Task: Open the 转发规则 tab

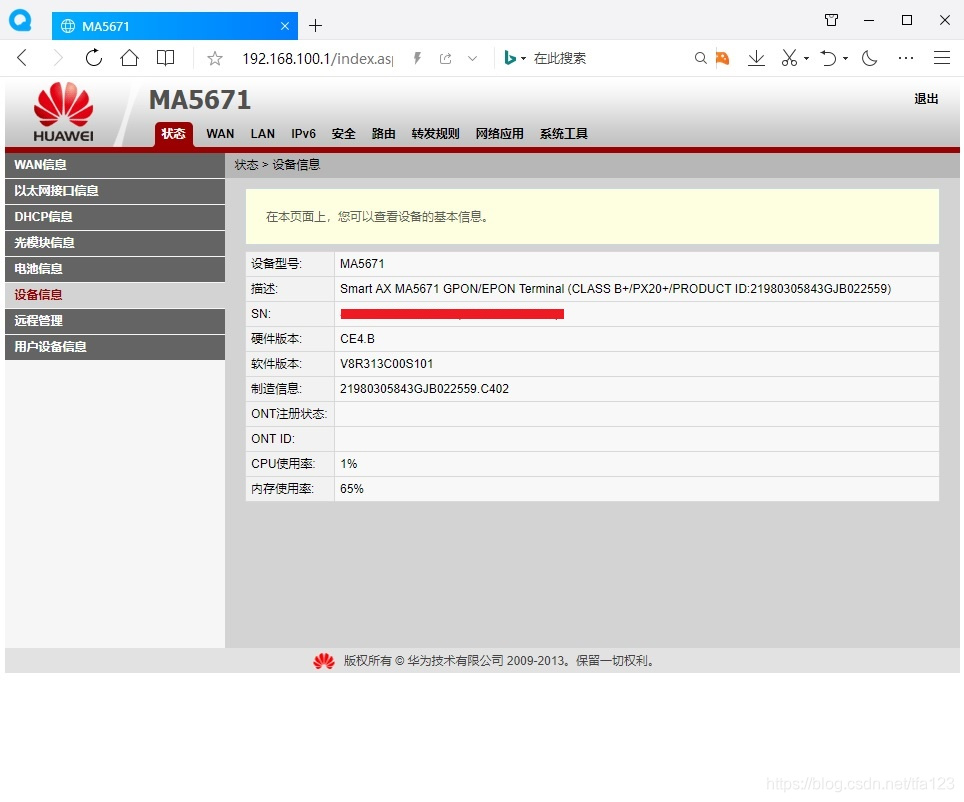Action: (x=435, y=133)
